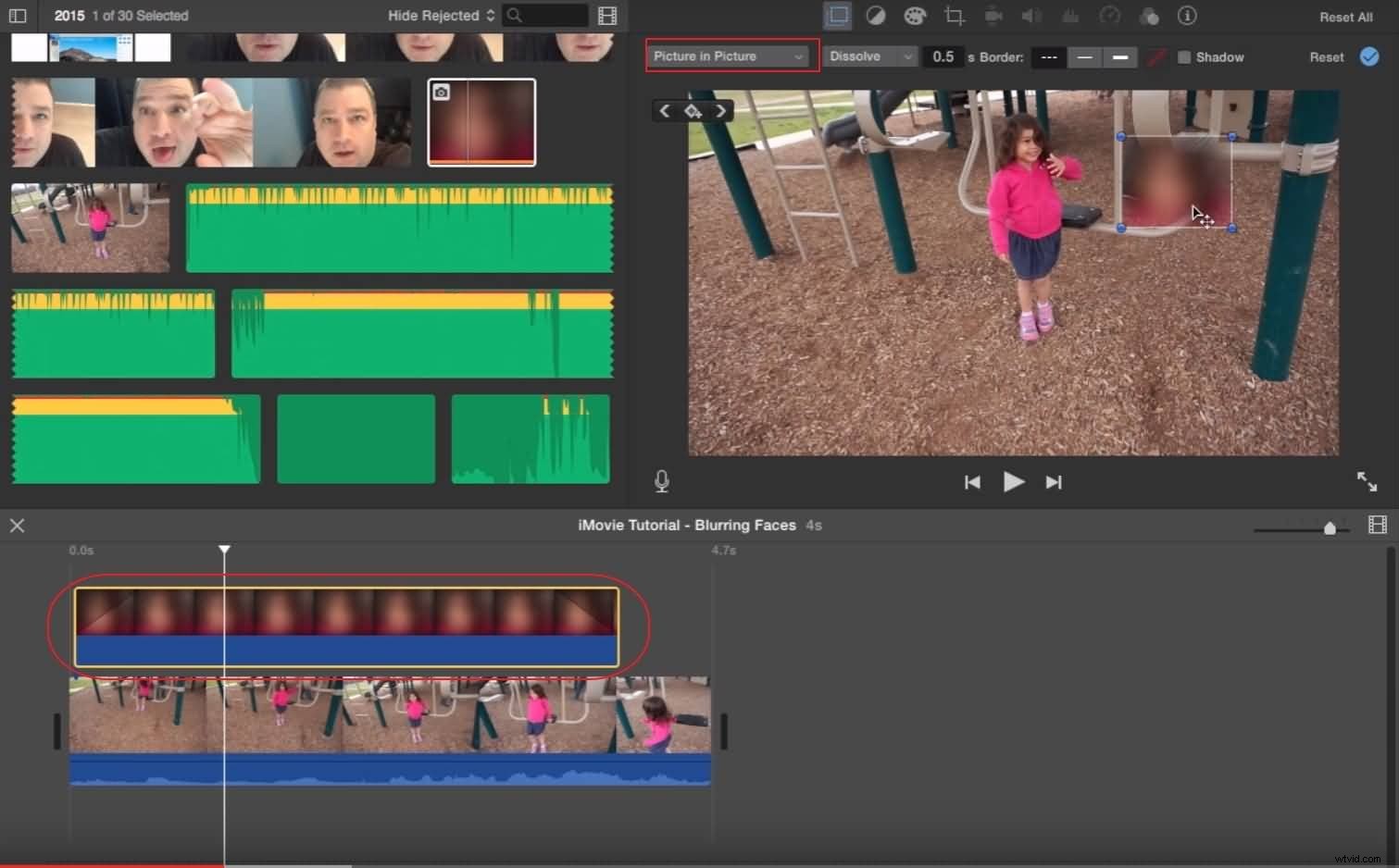Open the Color Balance adjustment tool
Viewport: 1399px width, 868px height.
[x=875, y=16]
